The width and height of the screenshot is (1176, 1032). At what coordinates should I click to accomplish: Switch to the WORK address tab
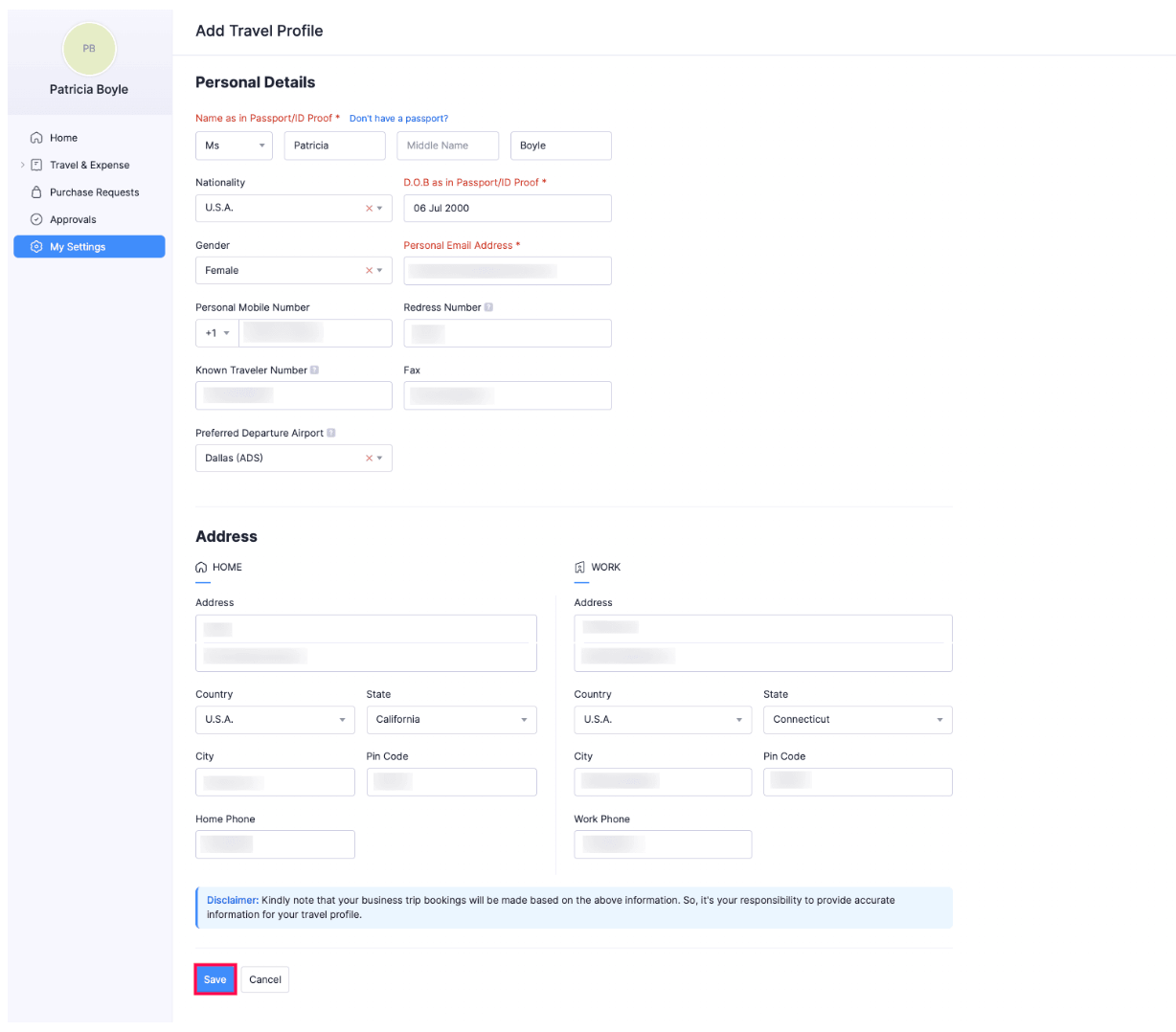598,567
